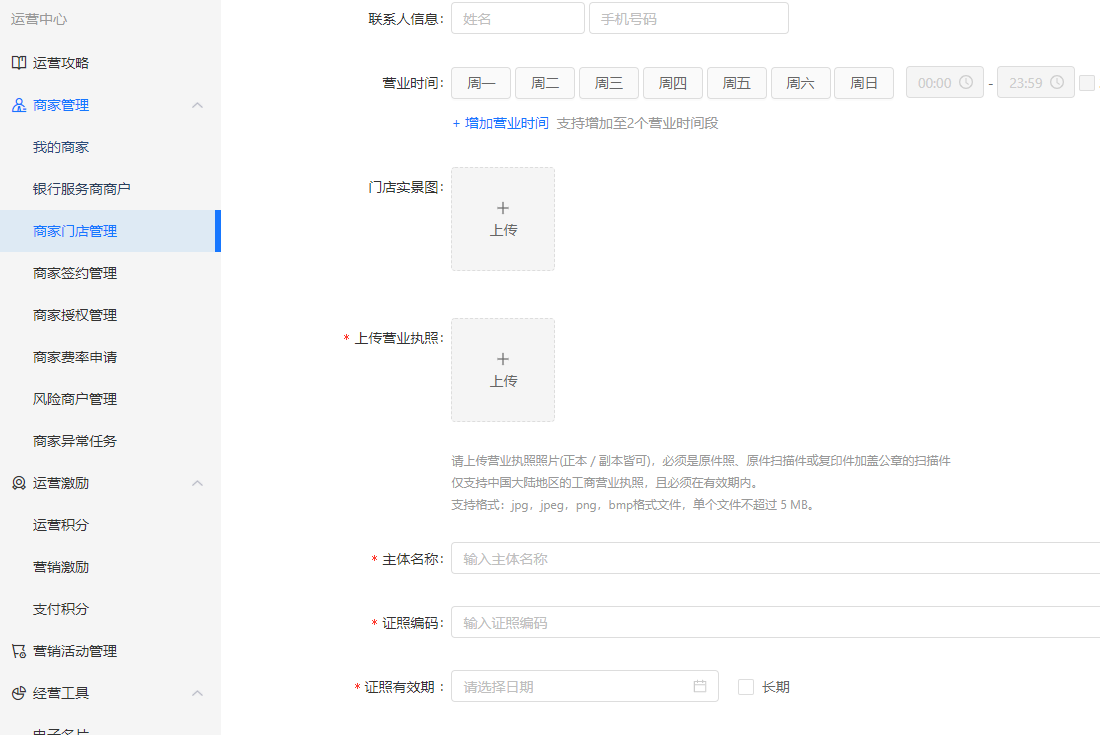Toggle the checkbox beside the 23:59 time field

tap(1087, 83)
